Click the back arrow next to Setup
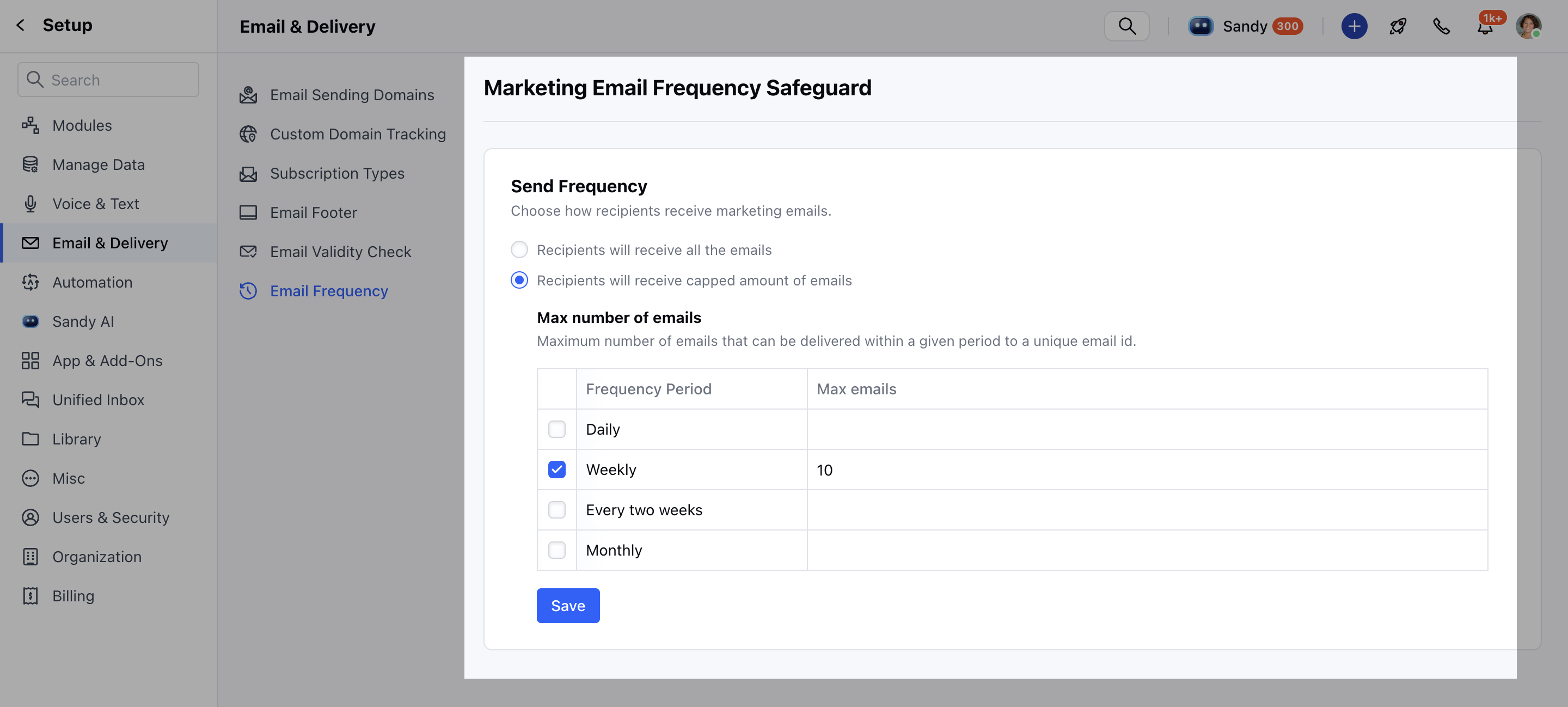 [x=21, y=25]
